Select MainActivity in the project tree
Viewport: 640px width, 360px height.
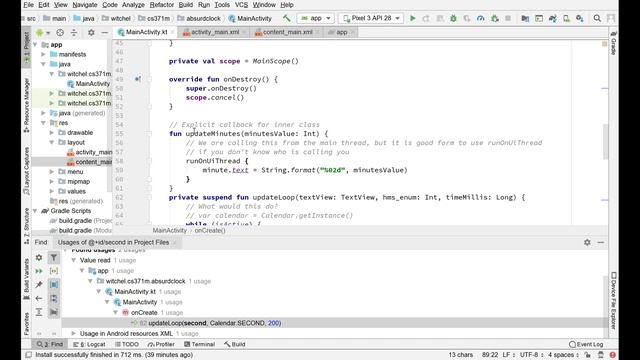pyautogui.click(x=93, y=84)
